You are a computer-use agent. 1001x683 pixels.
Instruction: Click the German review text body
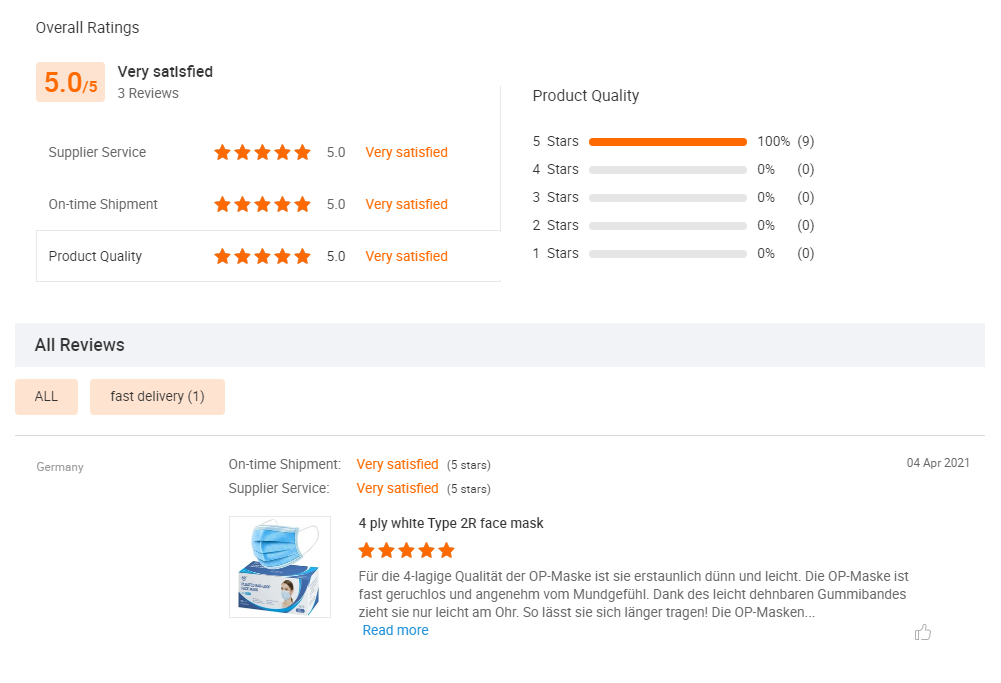632,594
